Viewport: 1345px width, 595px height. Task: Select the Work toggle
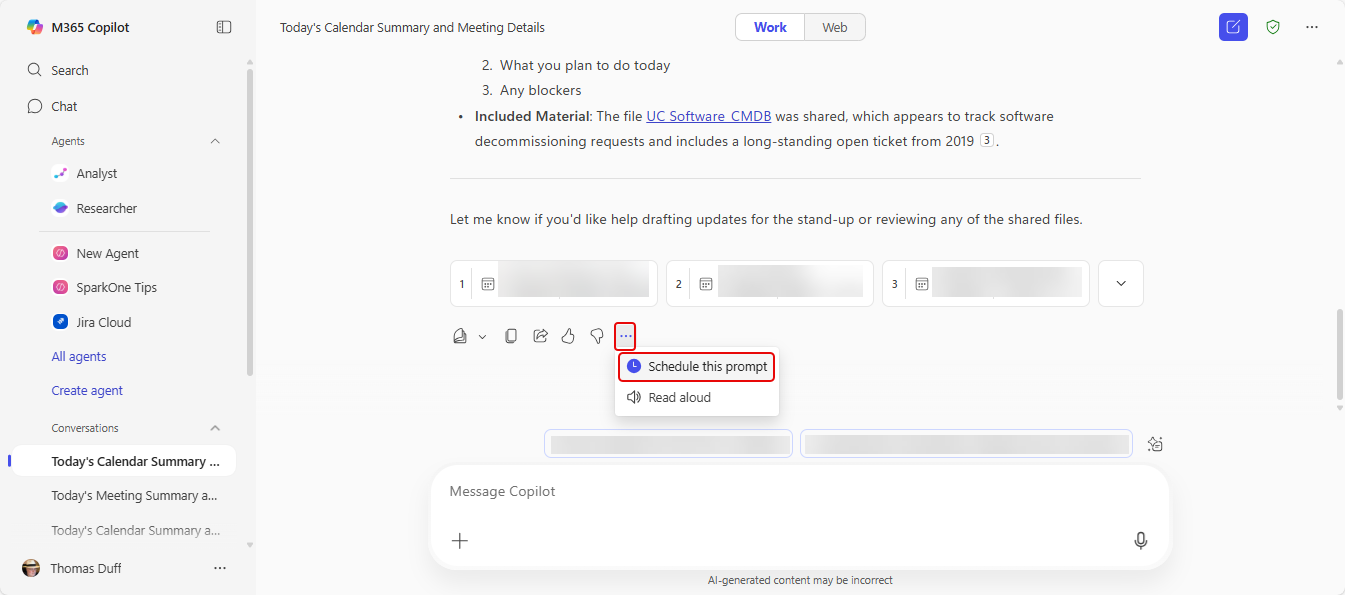[x=770, y=27]
